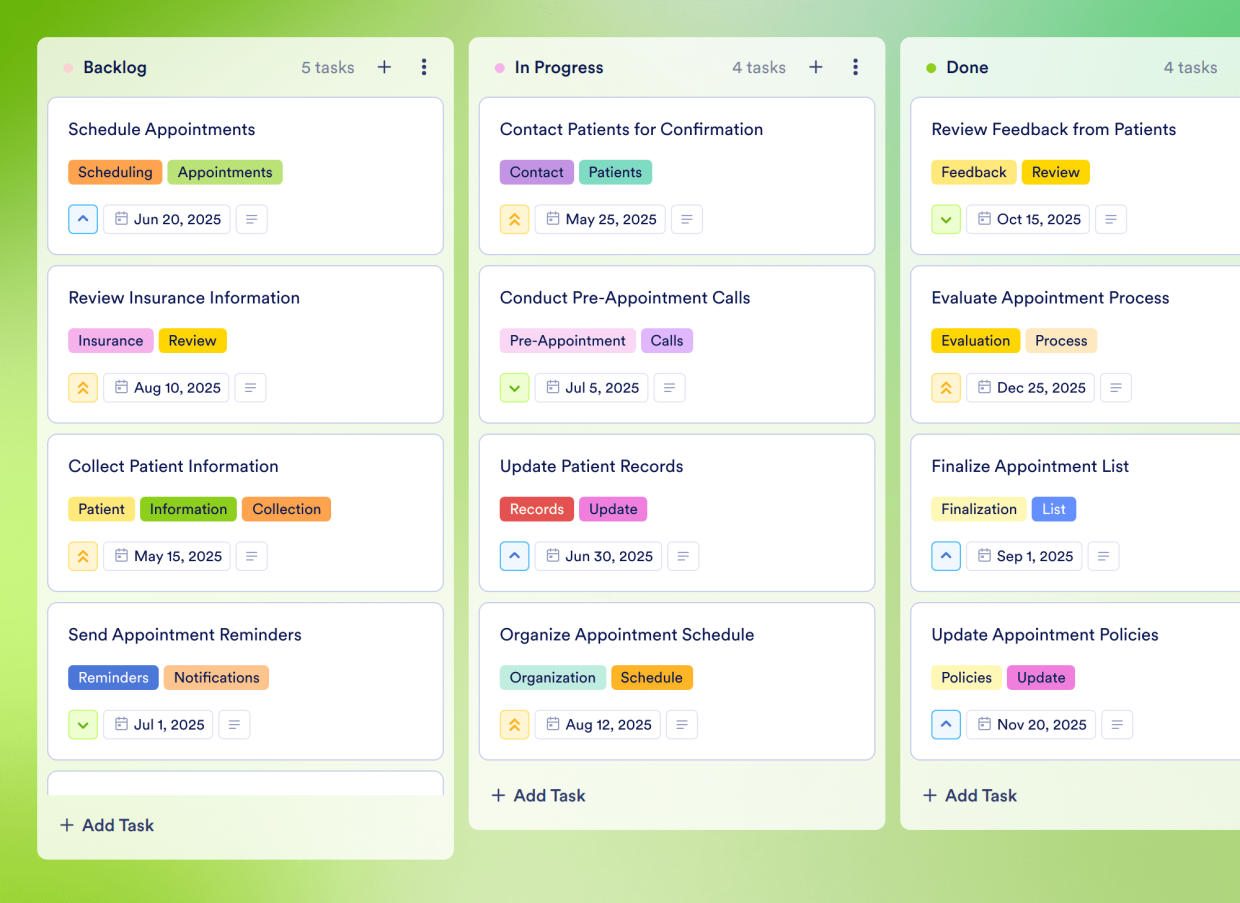Click the plus icon in the In Progress header
1240x903 pixels.
(815, 67)
